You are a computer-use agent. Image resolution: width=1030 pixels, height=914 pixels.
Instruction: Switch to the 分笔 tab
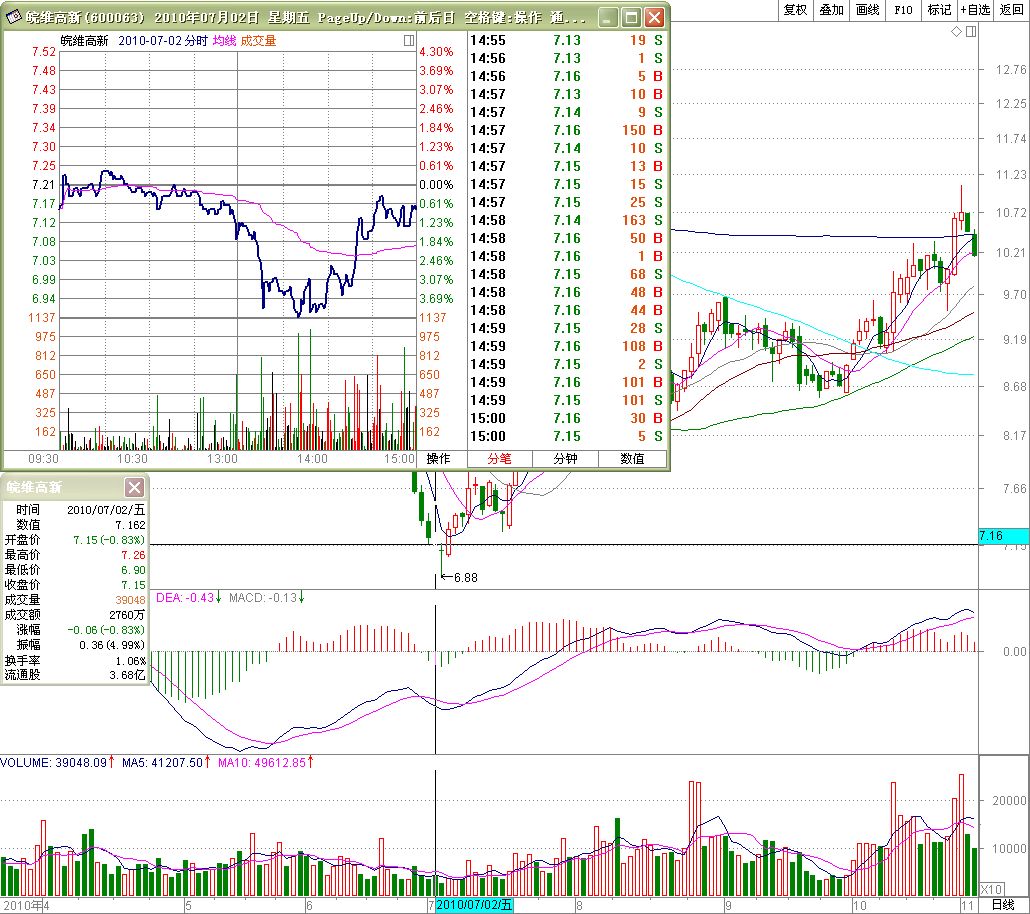tap(500, 459)
